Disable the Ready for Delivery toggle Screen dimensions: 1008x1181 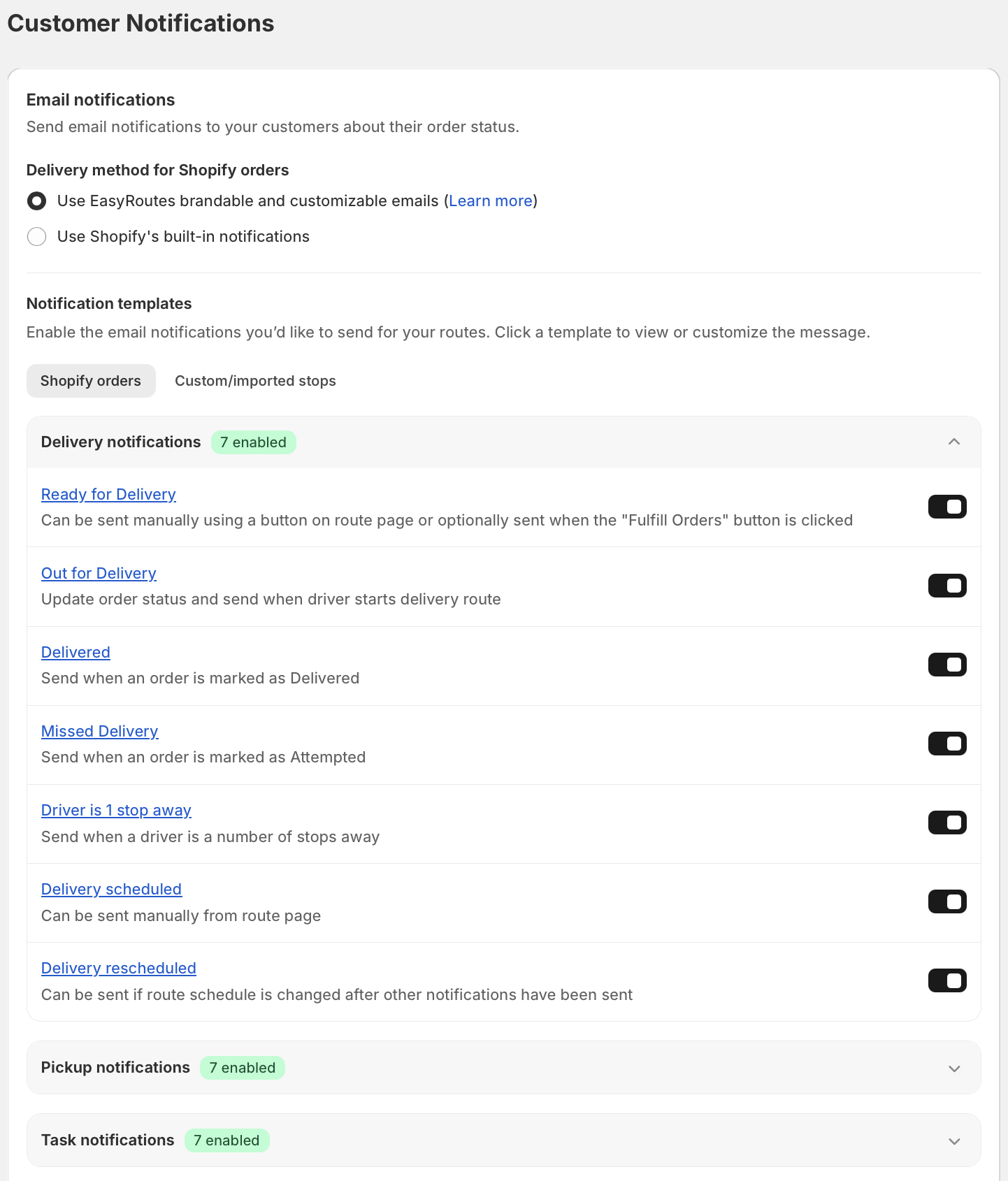coord(947,507)
